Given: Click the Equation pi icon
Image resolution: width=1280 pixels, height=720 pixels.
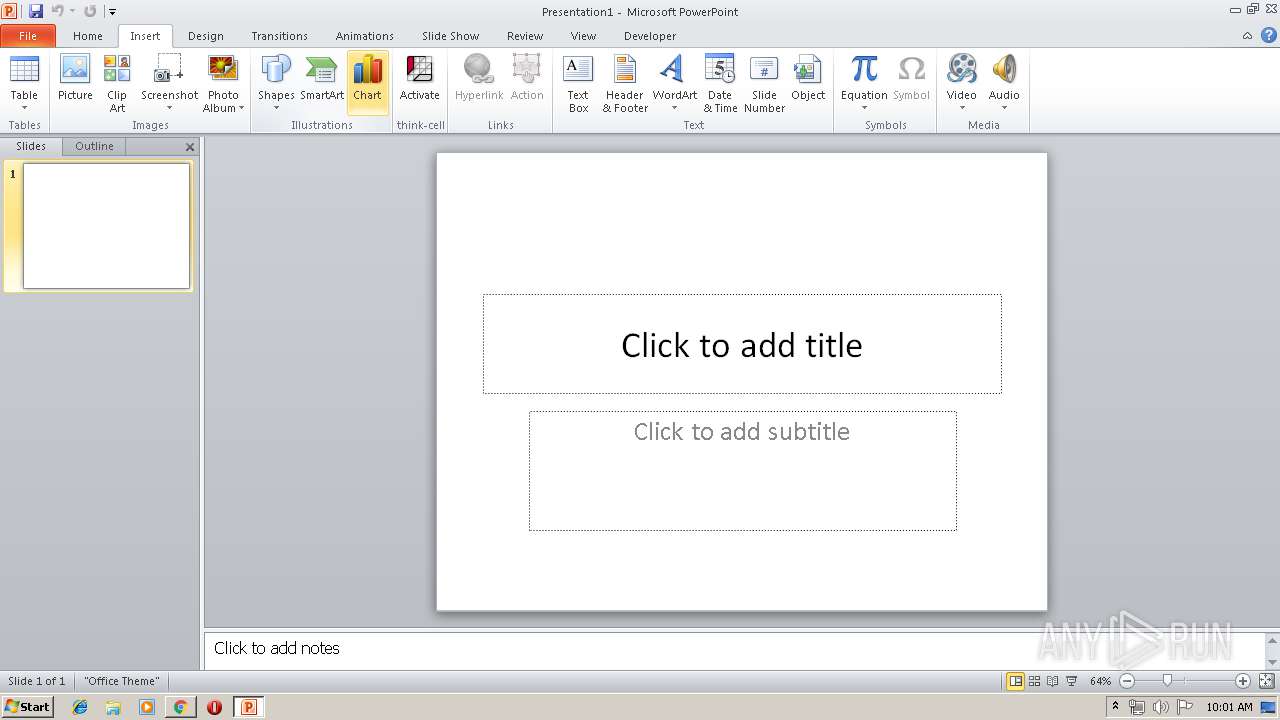Looking at the screenshot, I should pos(864,70).
